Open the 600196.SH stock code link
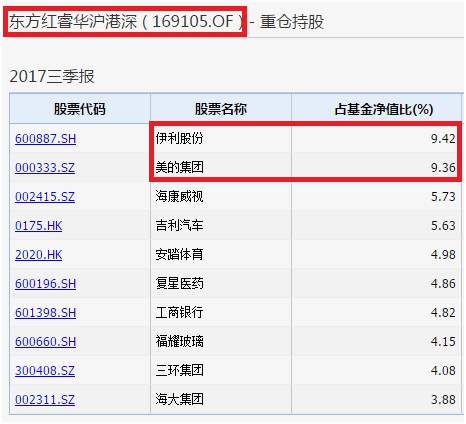The image size is (466, 424). tap(46, 284)
